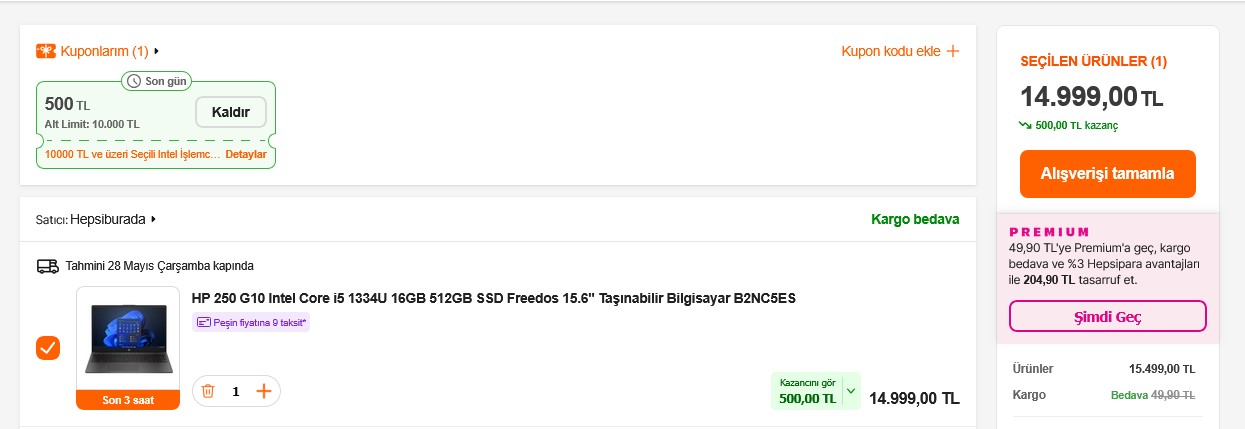The width and height of the screenshot is (1245, 429).
Task: Click the HP laptop product thumbnail
Action: click(128, 339)
